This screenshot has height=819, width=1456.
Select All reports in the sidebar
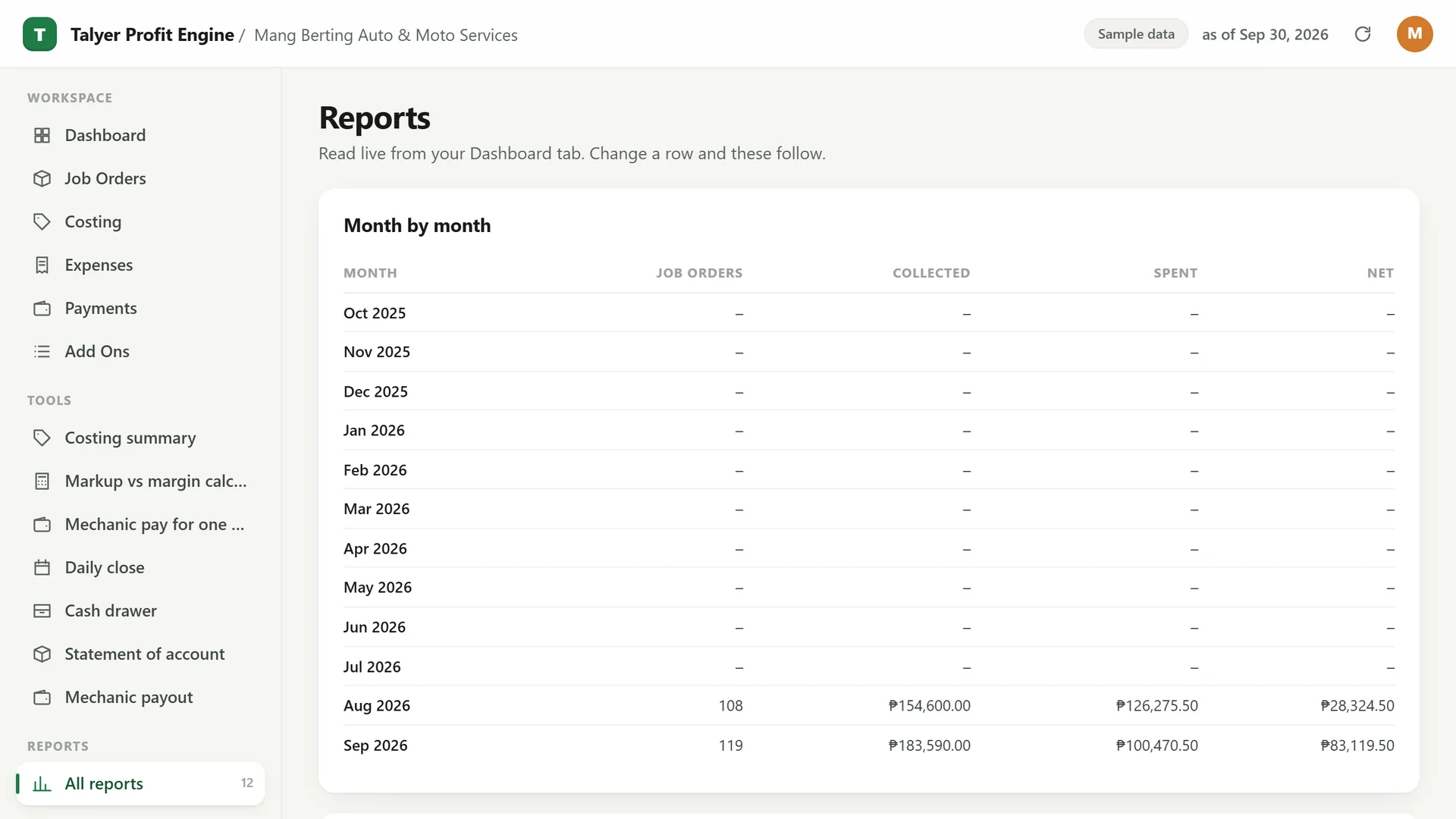pos(140,783)
